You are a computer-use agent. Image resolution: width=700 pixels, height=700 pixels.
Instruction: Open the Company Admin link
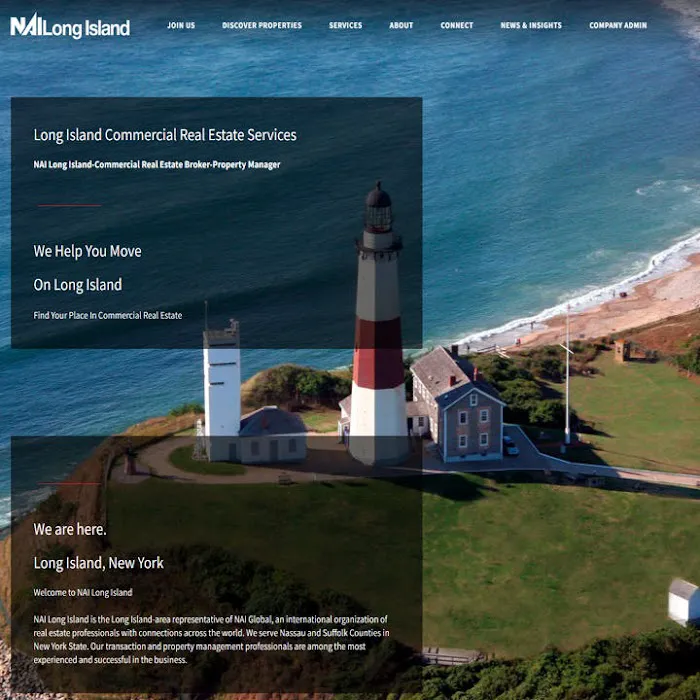618,25
